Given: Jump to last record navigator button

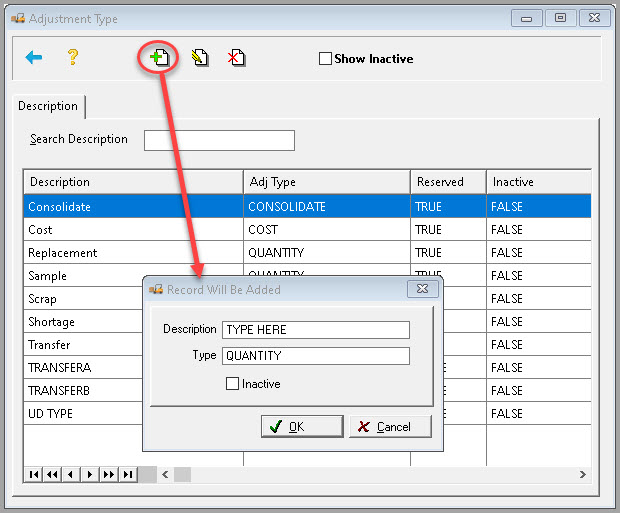Looking at the screenshot, I should [128, 474].
